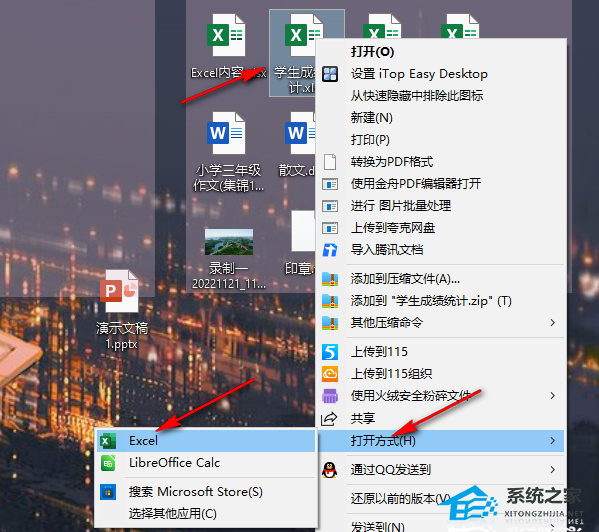This screenshot has height=532, width=599.
Task: Select the 录制一 video thumbnail on desktop
Action: click(229, 242)
